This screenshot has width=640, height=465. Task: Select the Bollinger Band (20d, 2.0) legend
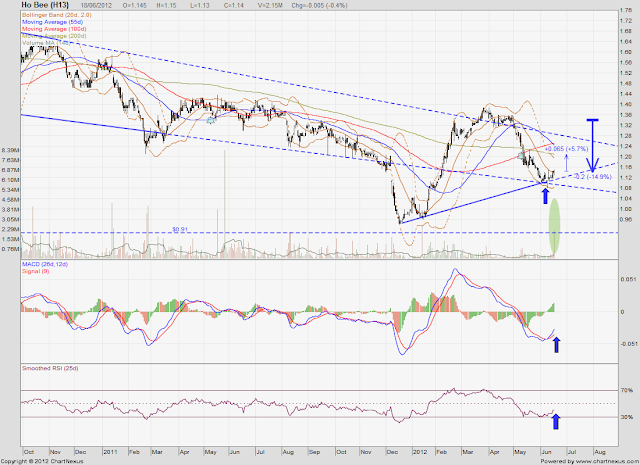(x=56, y=15)
